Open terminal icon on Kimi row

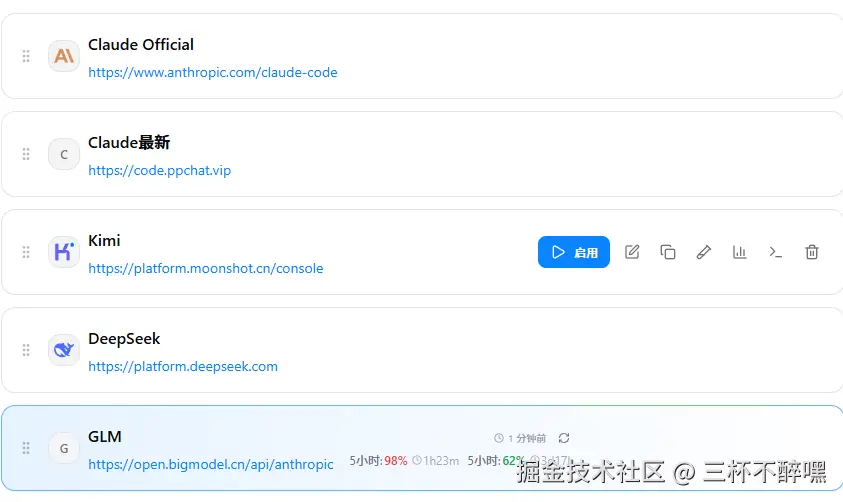[x=775, y=252]
